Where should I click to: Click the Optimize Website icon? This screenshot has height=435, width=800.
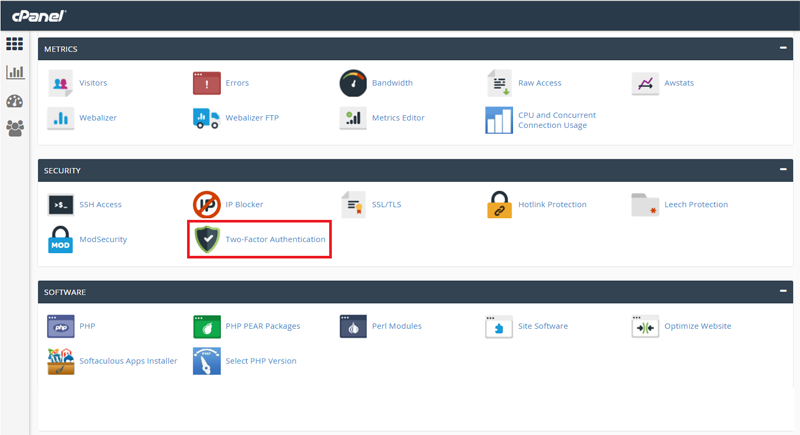click(645, 326)
